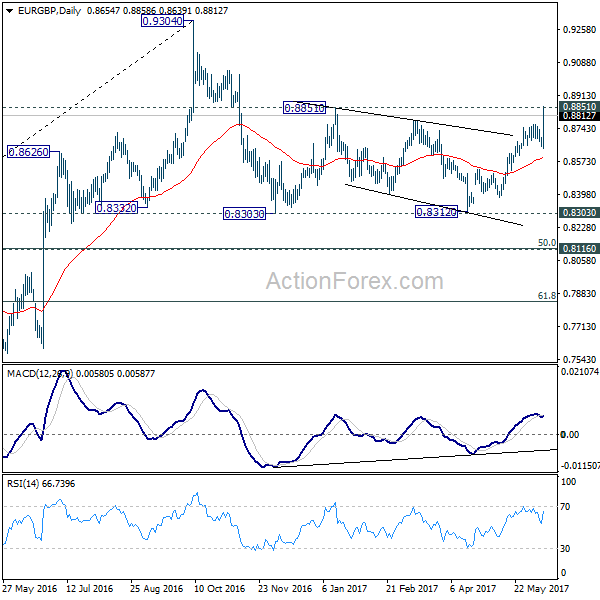Click the 25 Aug 2016 date on time axis
This screenshot has height=600, width=600.
[157, 588]
